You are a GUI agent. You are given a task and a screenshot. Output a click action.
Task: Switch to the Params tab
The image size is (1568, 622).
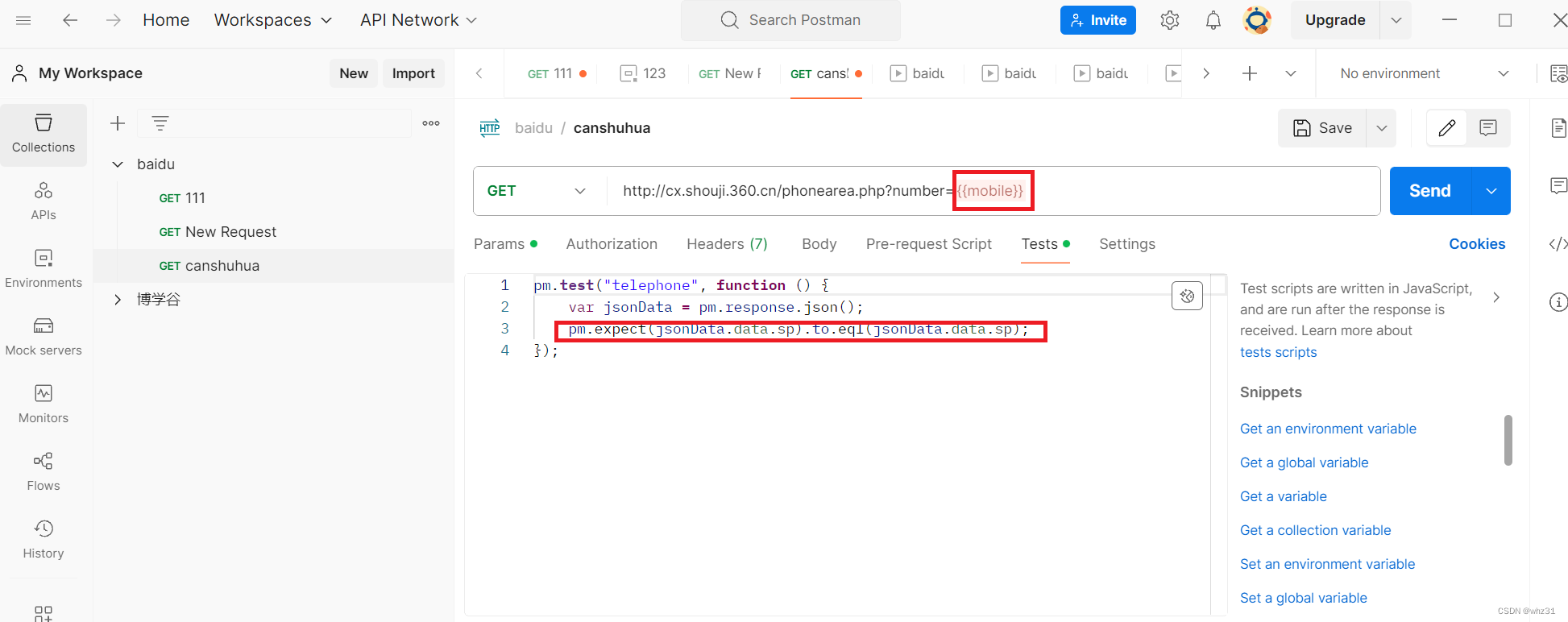pyautogui.click(x=505, y=244)
